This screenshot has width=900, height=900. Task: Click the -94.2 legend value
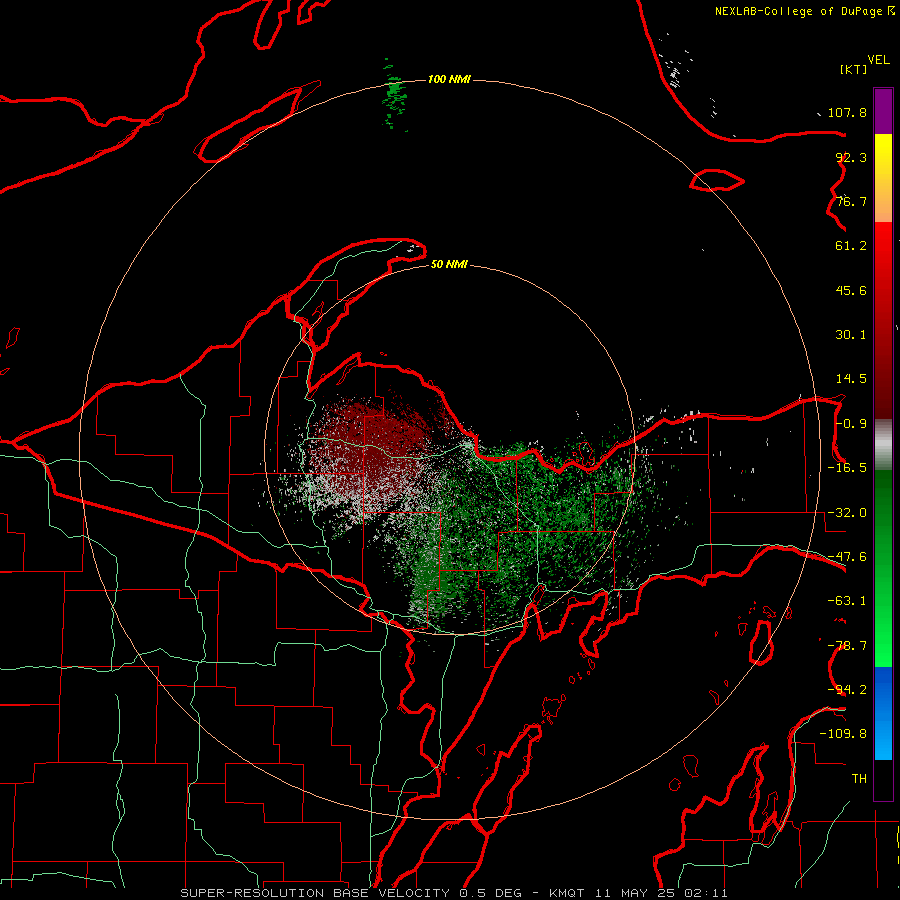[x=847, y=689]
